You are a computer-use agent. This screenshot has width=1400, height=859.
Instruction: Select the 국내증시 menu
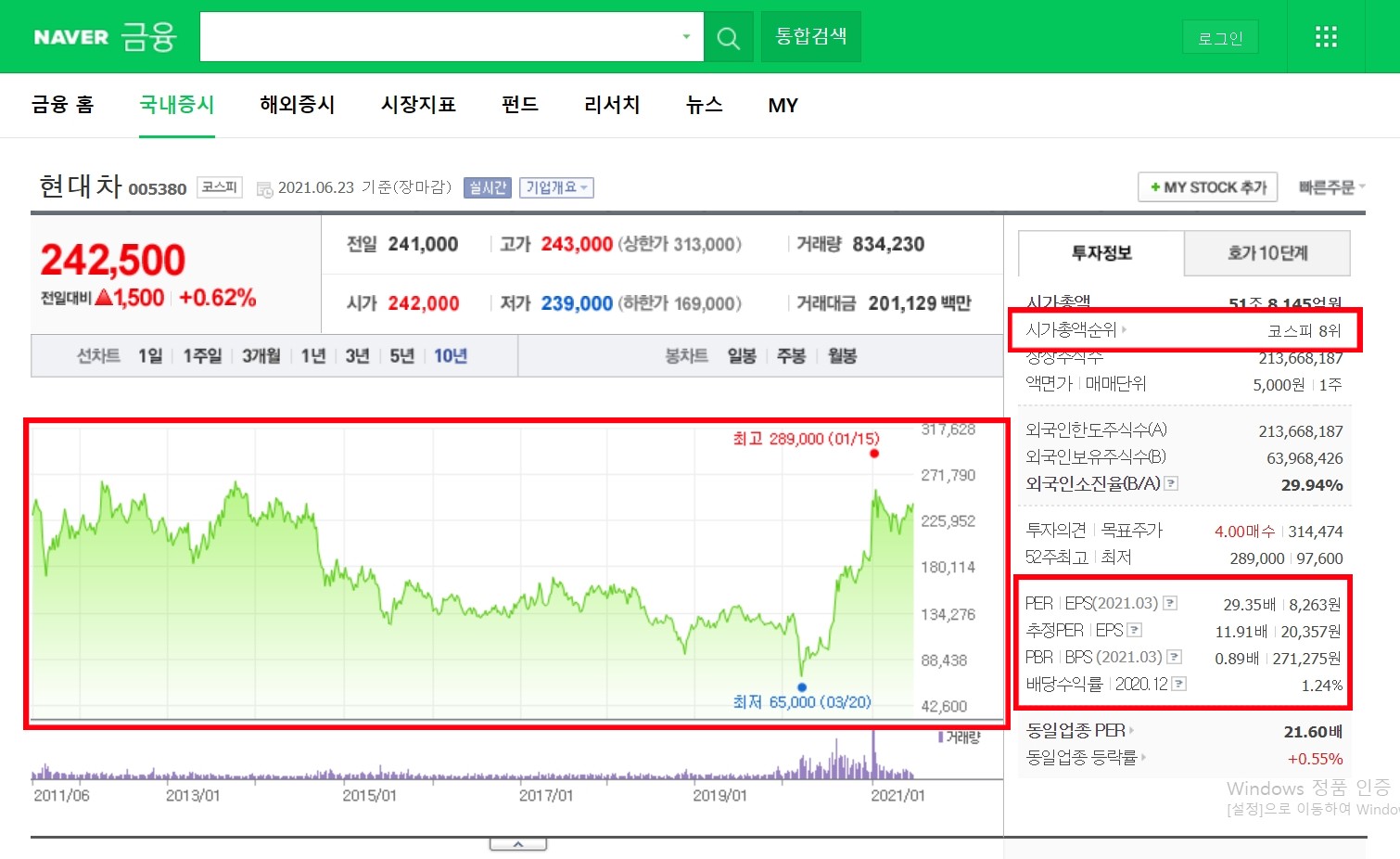pyautogui.click(x=177, y=105)
